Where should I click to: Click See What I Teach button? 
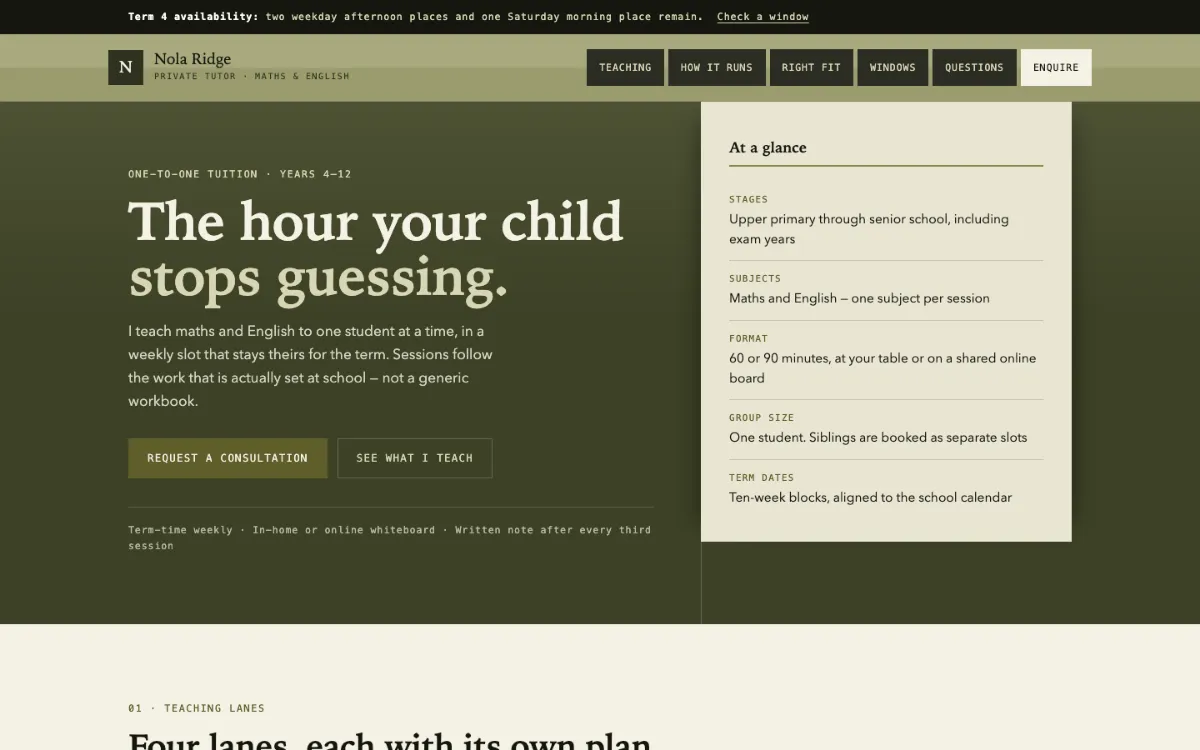[414, 458]
